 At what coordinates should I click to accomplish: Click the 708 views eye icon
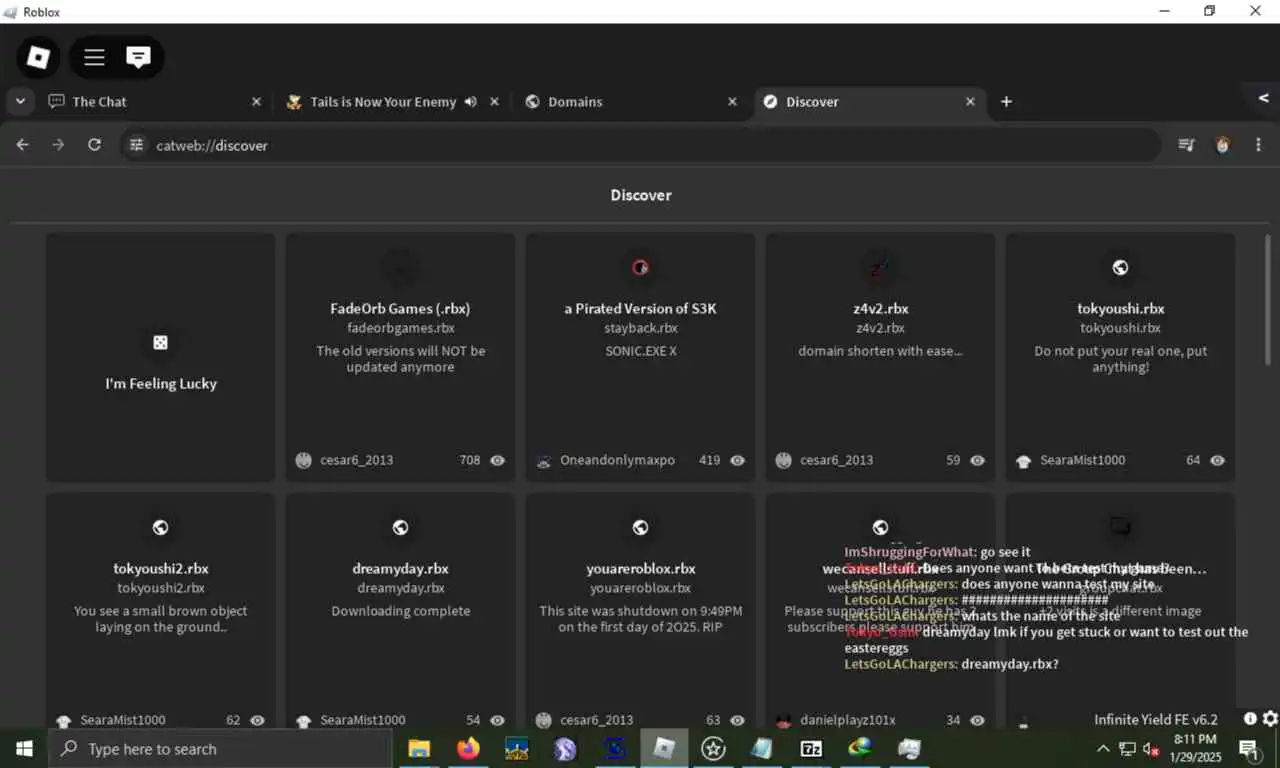point(498,460)
